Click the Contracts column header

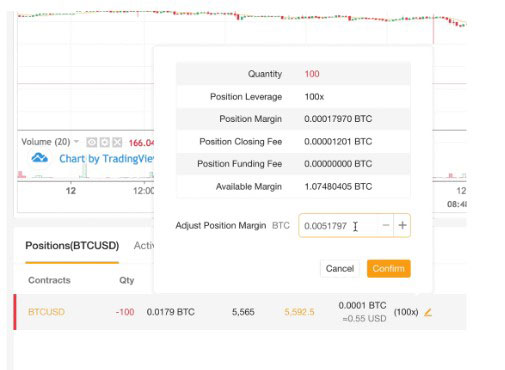pyautogui.click(x=49, y=280)
